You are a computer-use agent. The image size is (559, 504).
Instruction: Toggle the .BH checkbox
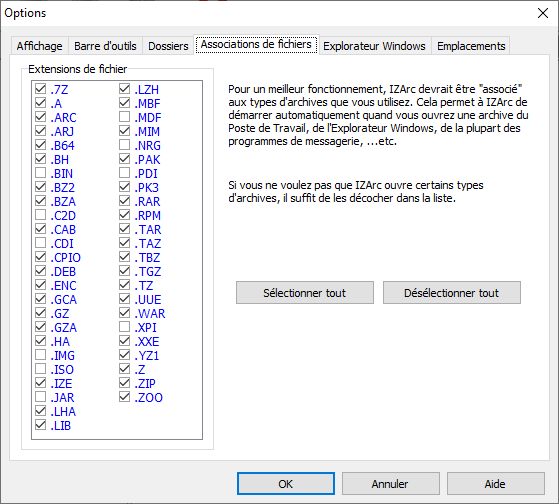pyautogui.click(x=41, y=159)
